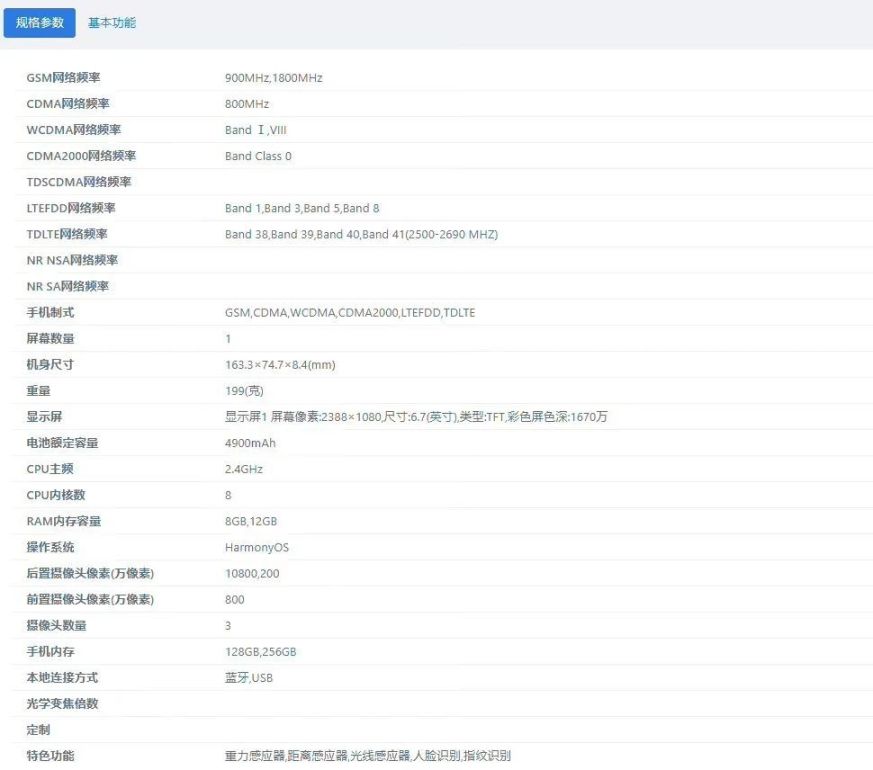Image resolution: width=873 pixels, height=770 pixels.
Task: Click the 特色功能 label
Action: [x=50, y=756]
